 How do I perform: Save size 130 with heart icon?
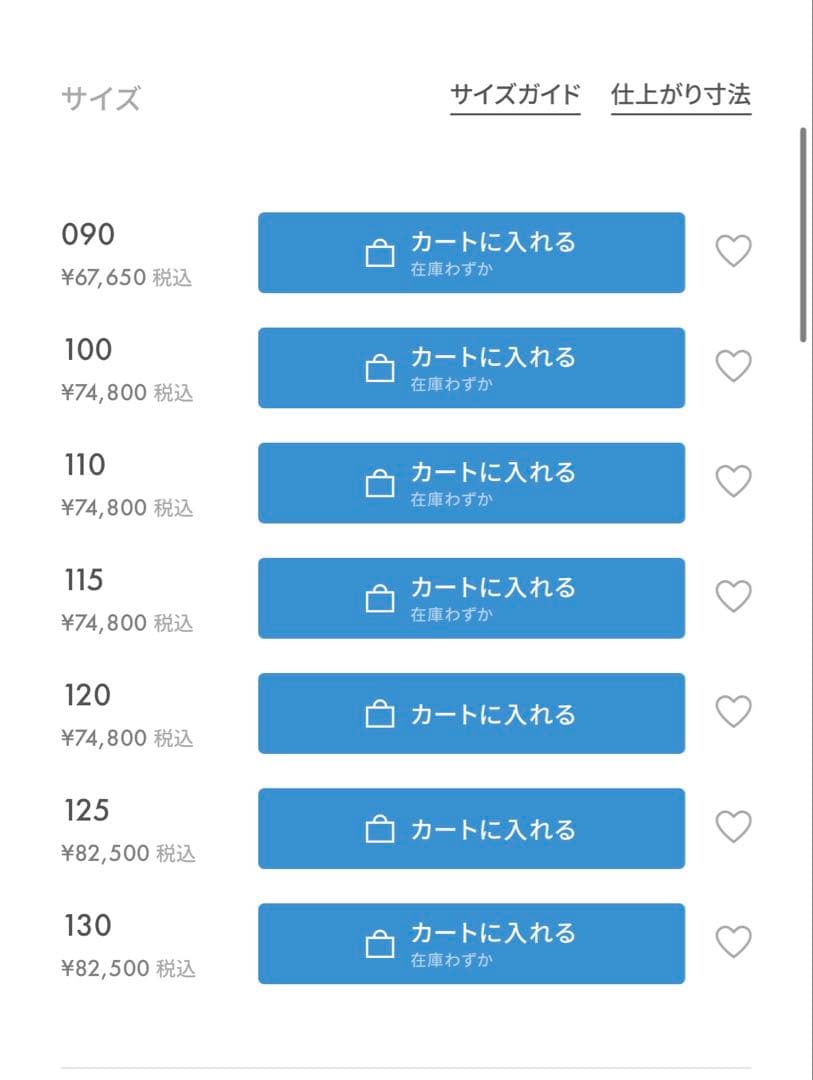(x=734, y=941)
